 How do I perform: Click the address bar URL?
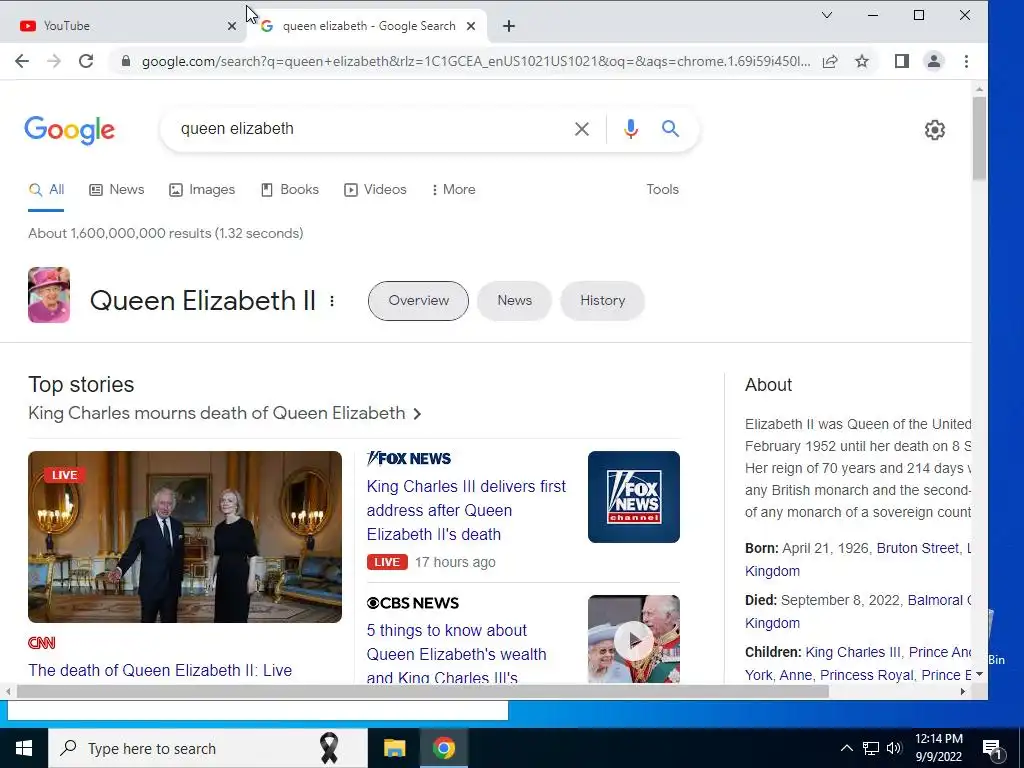tap(475, 61)
